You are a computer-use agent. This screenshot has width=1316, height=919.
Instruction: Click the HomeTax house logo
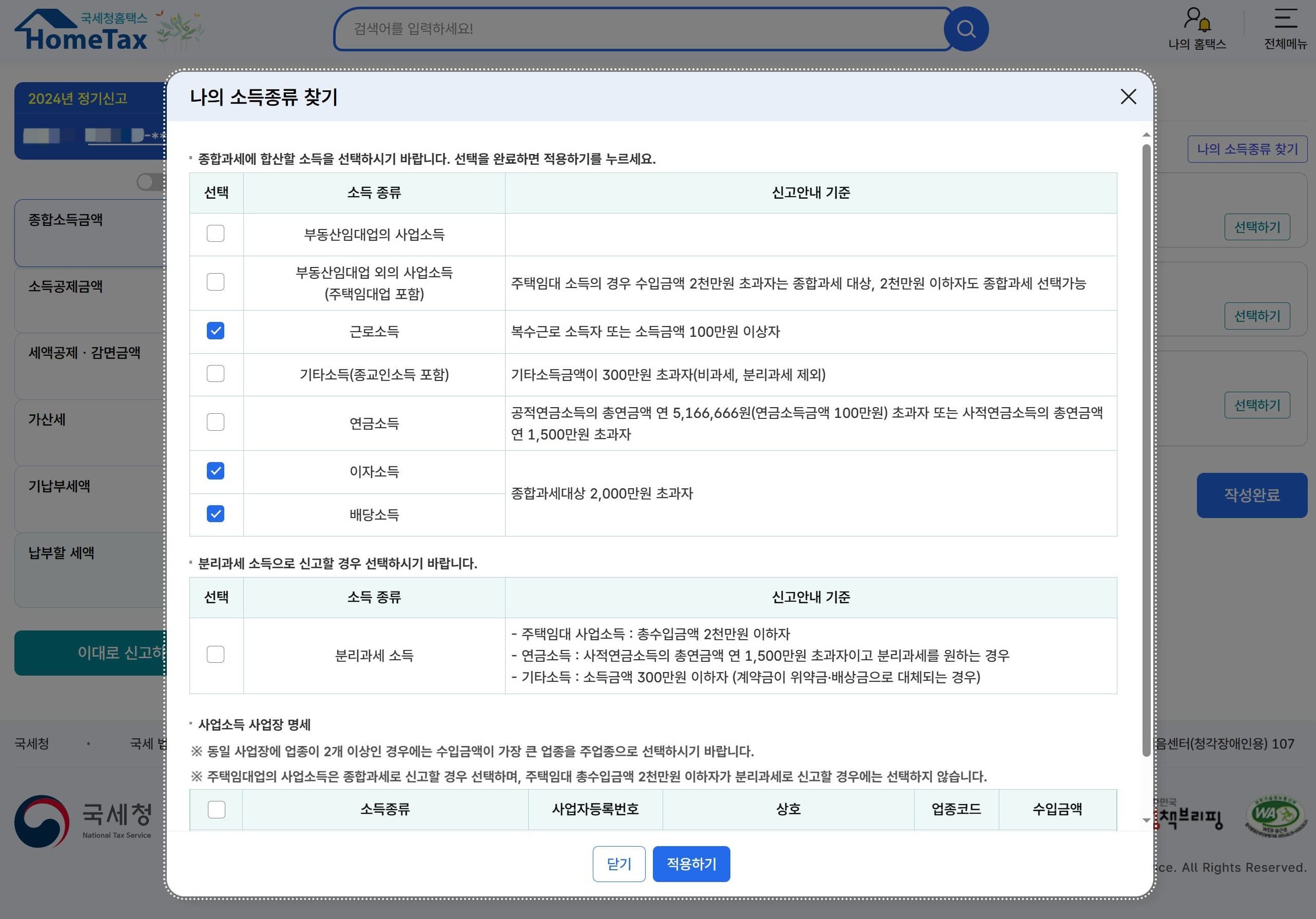pos(82,30)
